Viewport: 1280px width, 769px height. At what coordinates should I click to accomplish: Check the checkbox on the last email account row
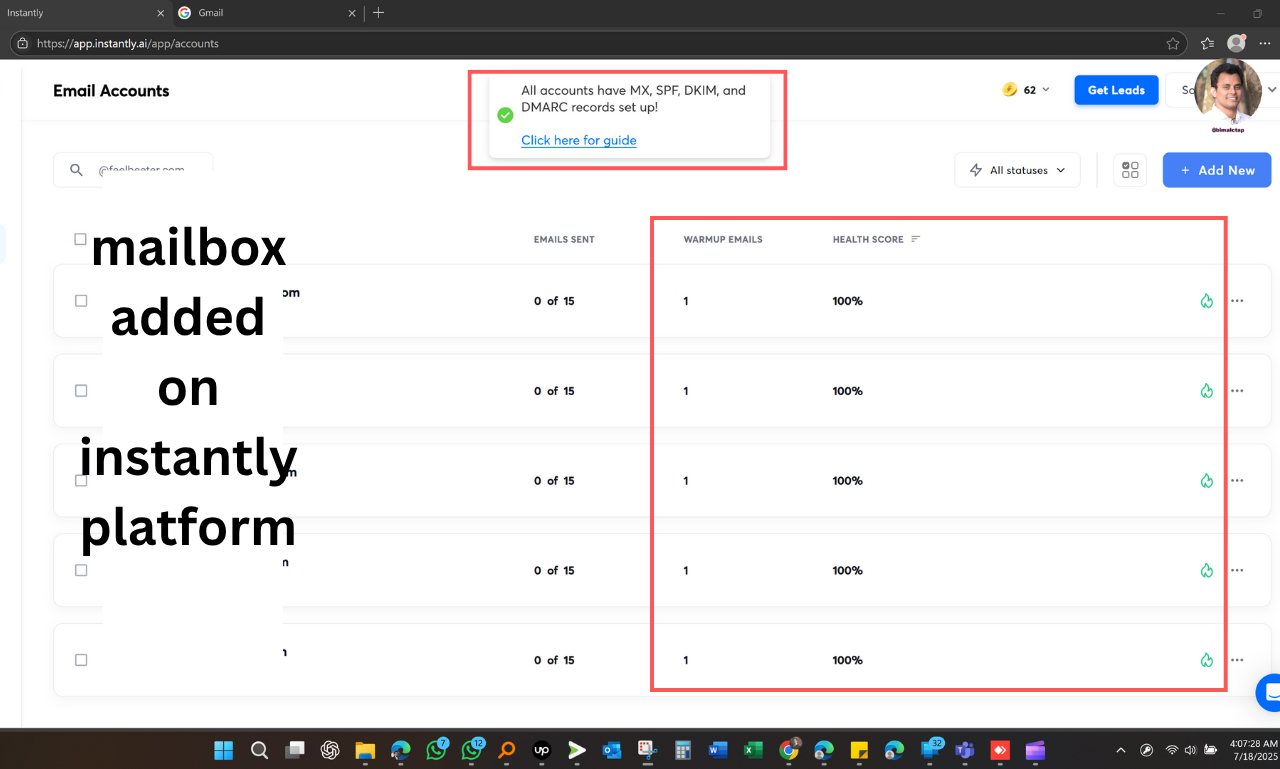point(80,659)
